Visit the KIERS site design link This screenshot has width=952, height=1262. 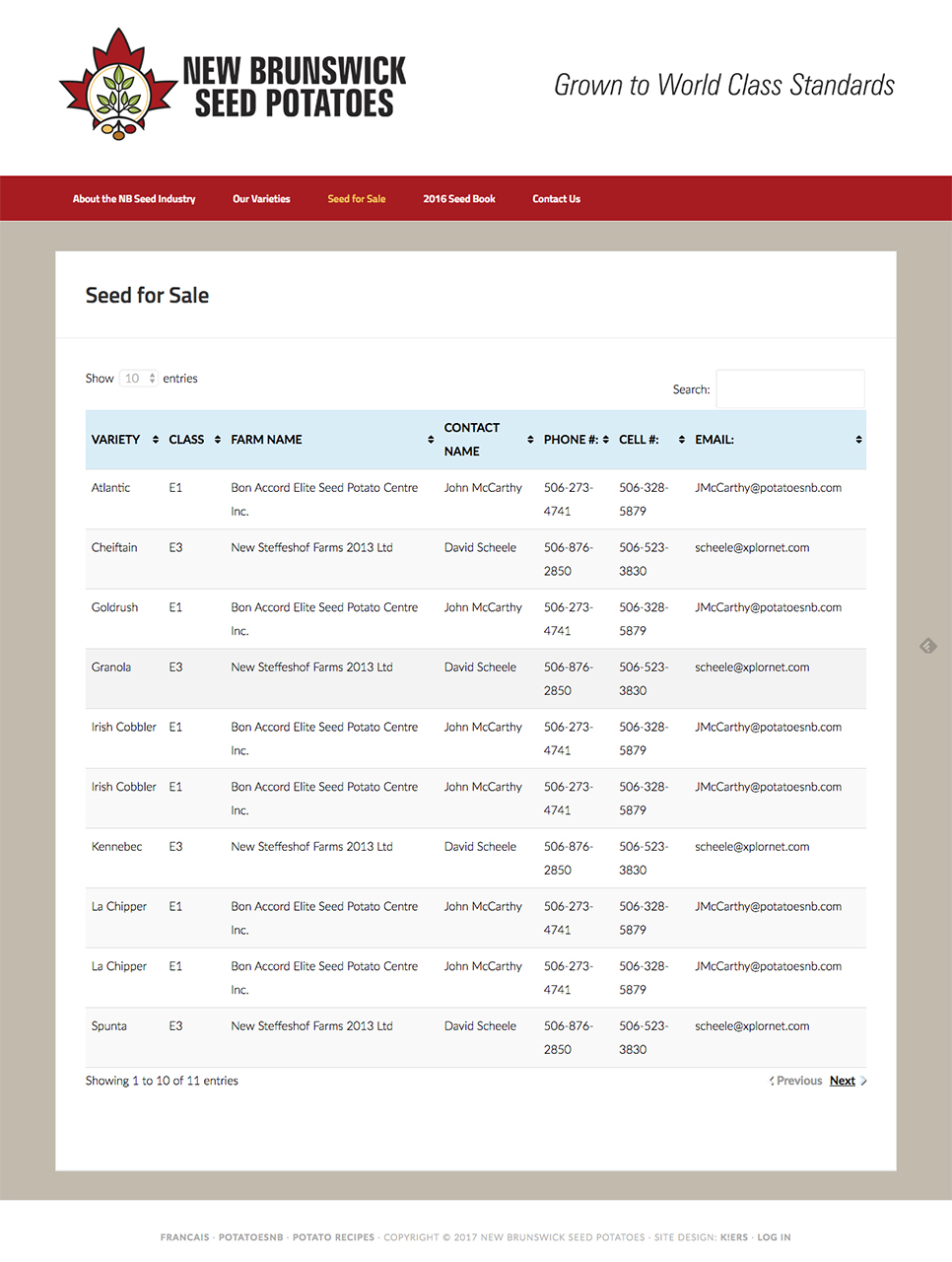[734, 1237]
